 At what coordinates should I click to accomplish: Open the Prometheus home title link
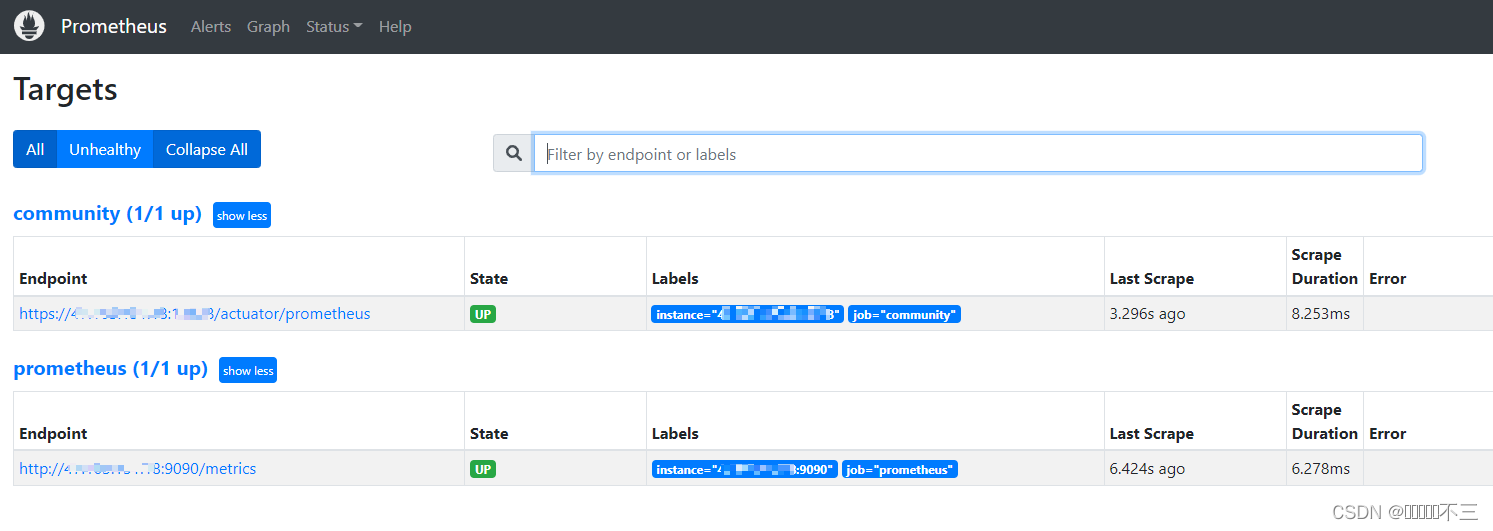pyautogui.click(x=114, y=26)
